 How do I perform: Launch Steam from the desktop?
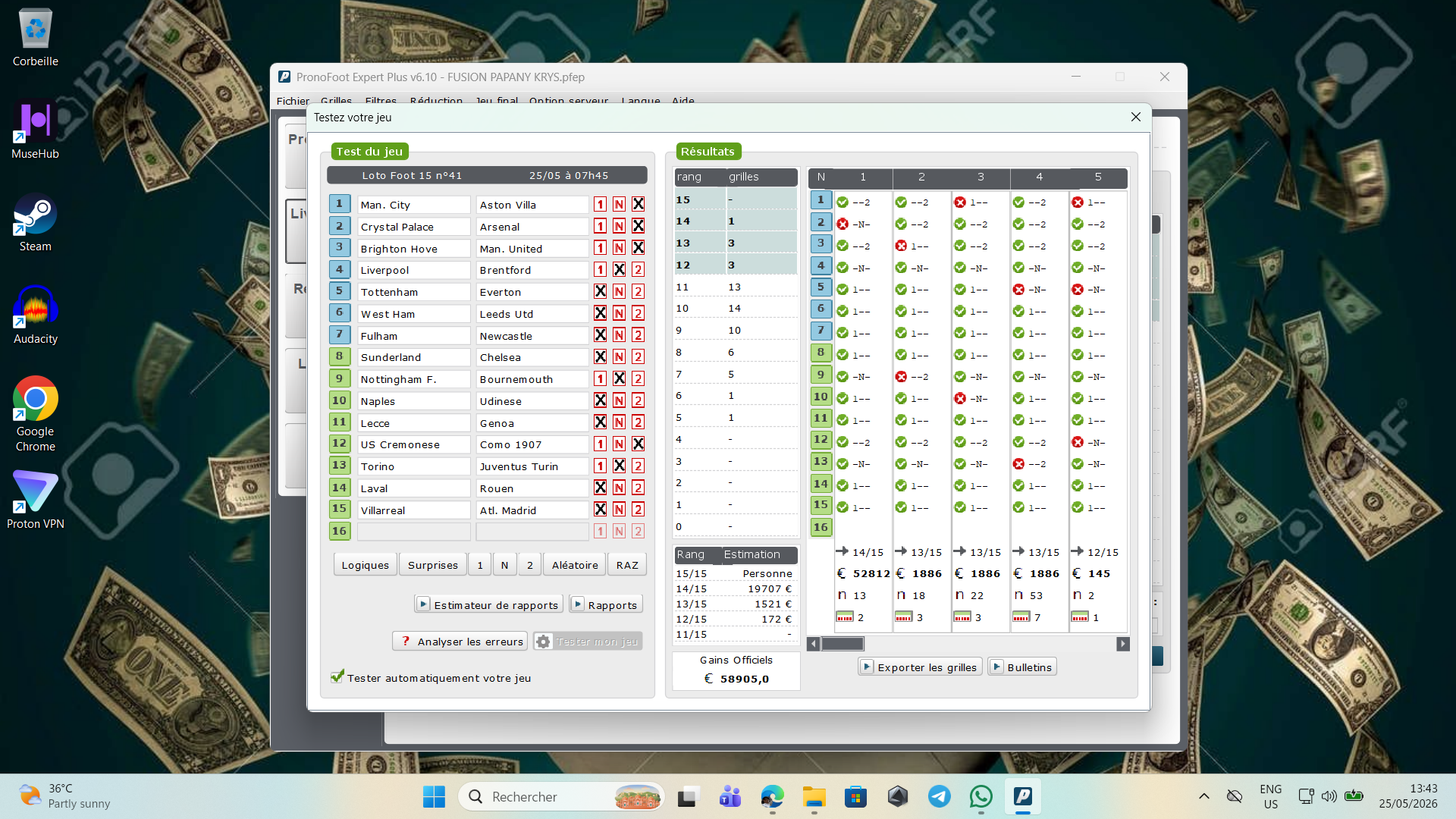click(x=36, y=222)
